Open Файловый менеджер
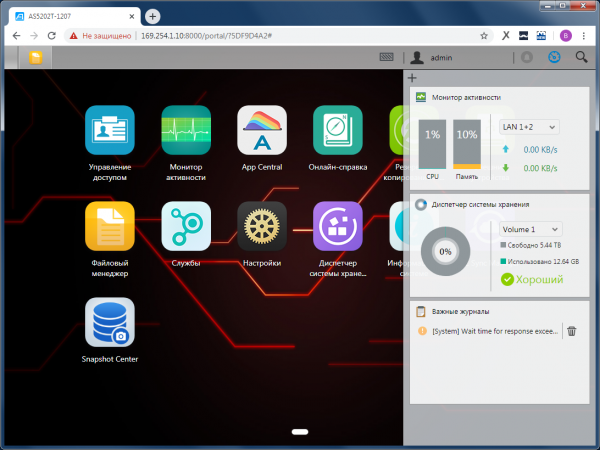This screenshot has height=450, width=600. tap(109, 226)
